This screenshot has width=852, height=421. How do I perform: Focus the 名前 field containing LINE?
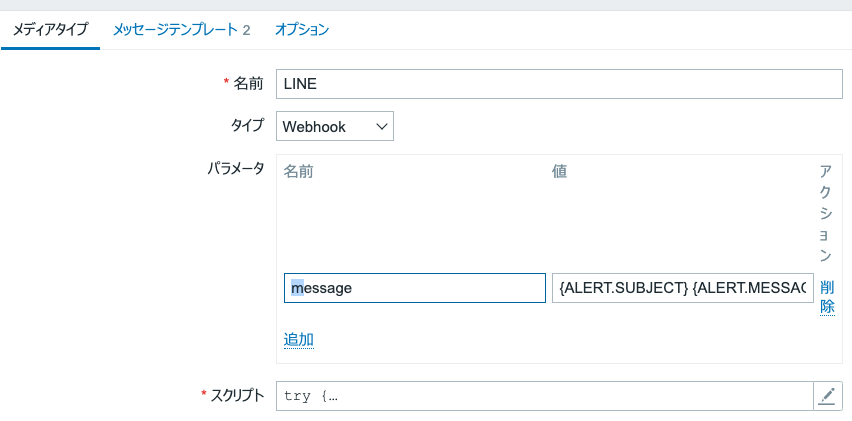[559, 84]
